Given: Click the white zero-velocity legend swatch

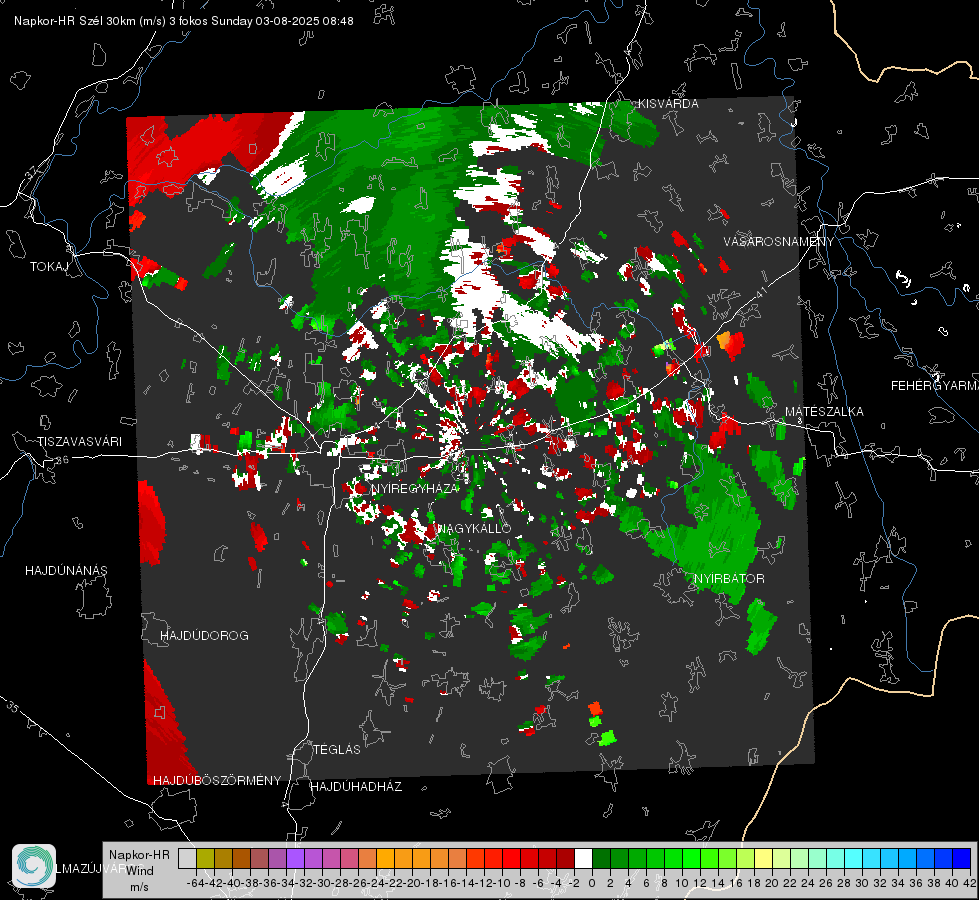Looking at the screenshot, I should [x=583, y=859].
